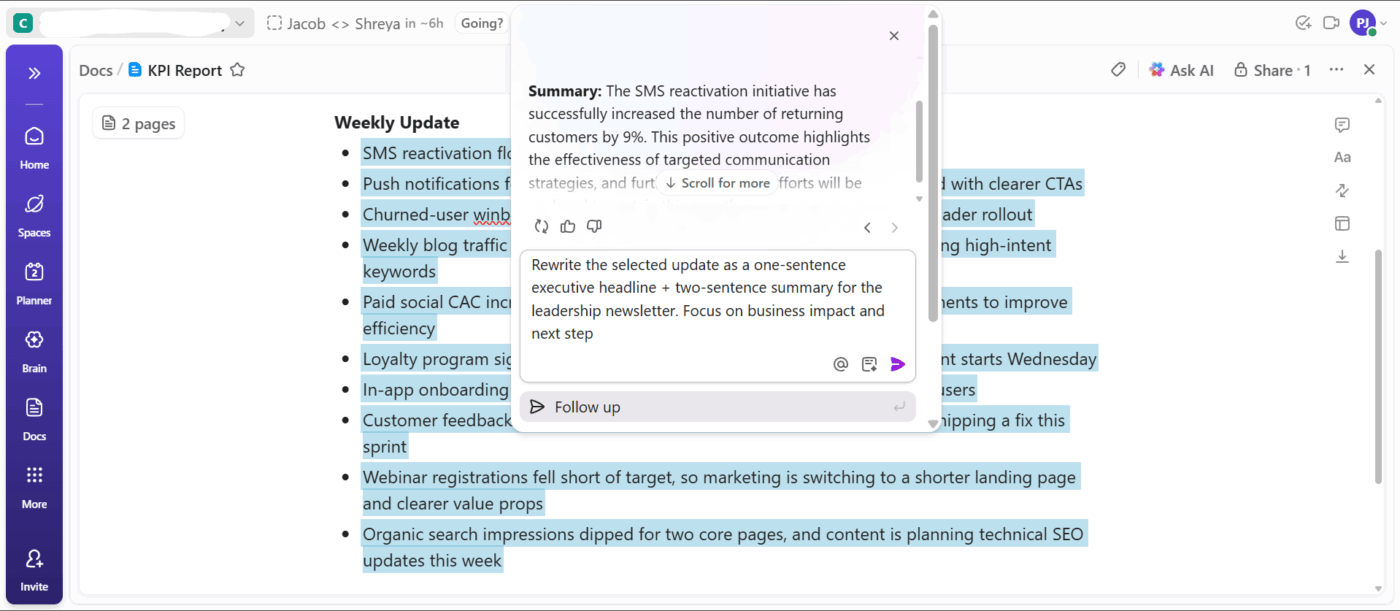Expand the collapsed sidebar

[x=34, y=71]
